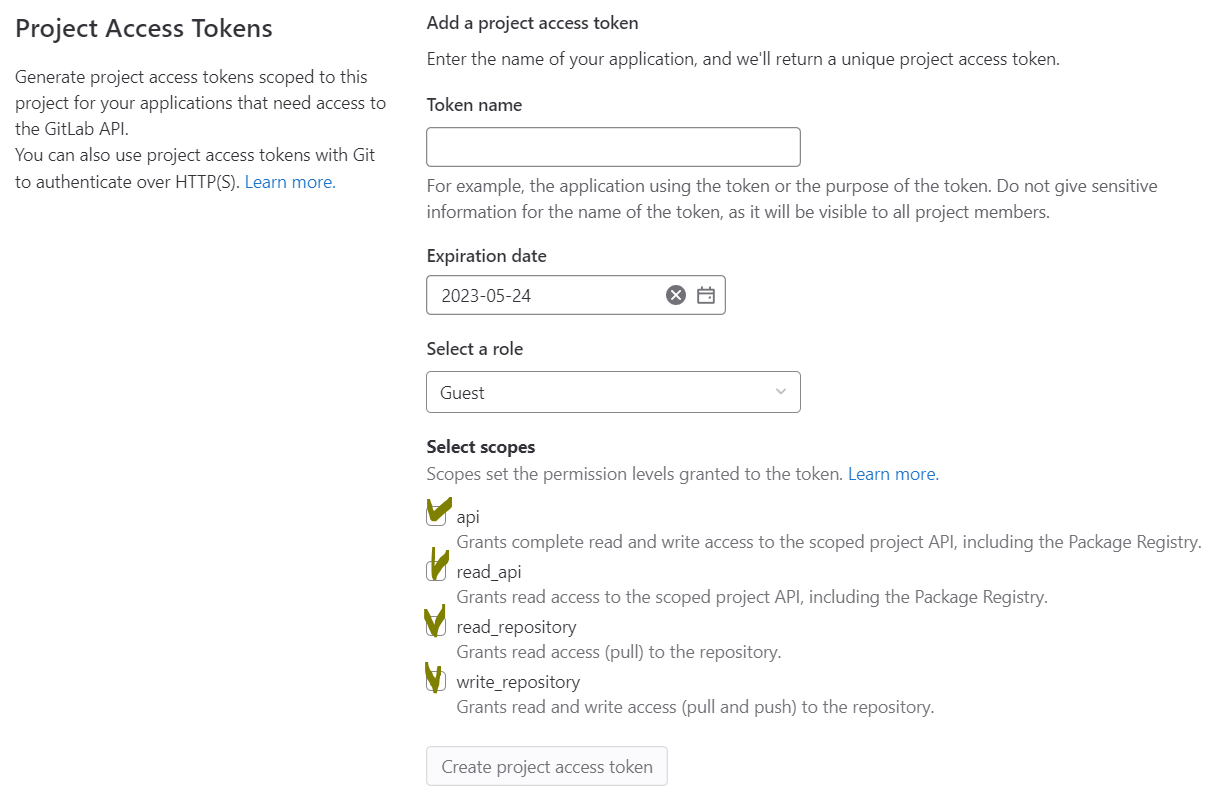Open Learn more link about Git authentication

290,182
